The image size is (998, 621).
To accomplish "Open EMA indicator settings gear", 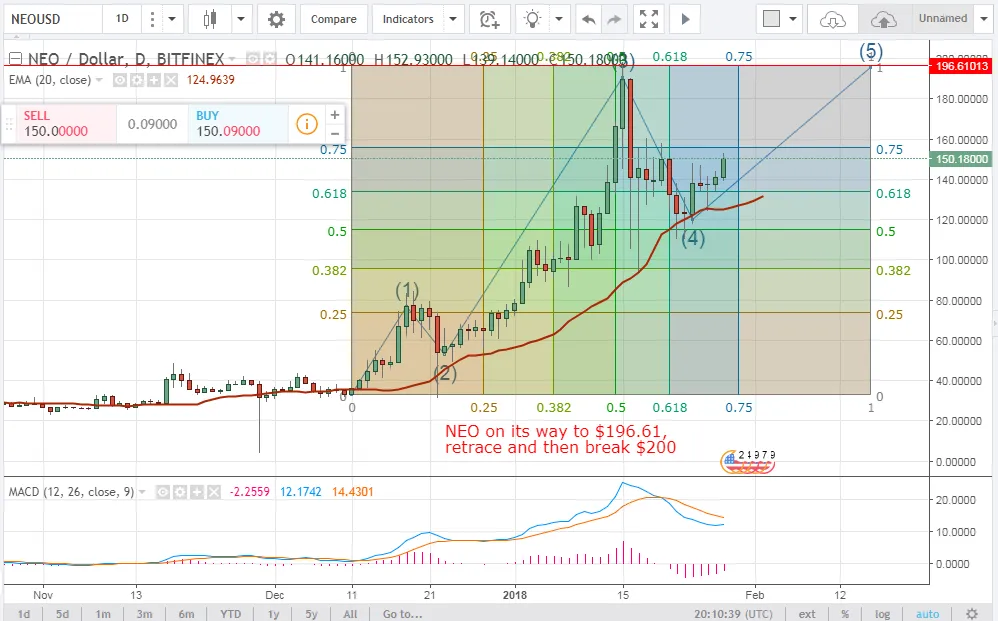I will click(137, 80).
